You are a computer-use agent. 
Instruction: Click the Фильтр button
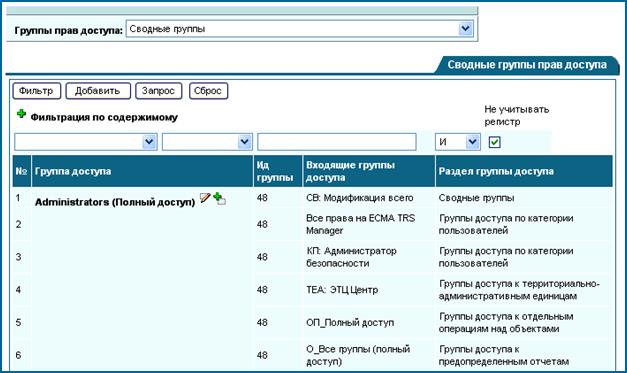[x=36, y=91]
